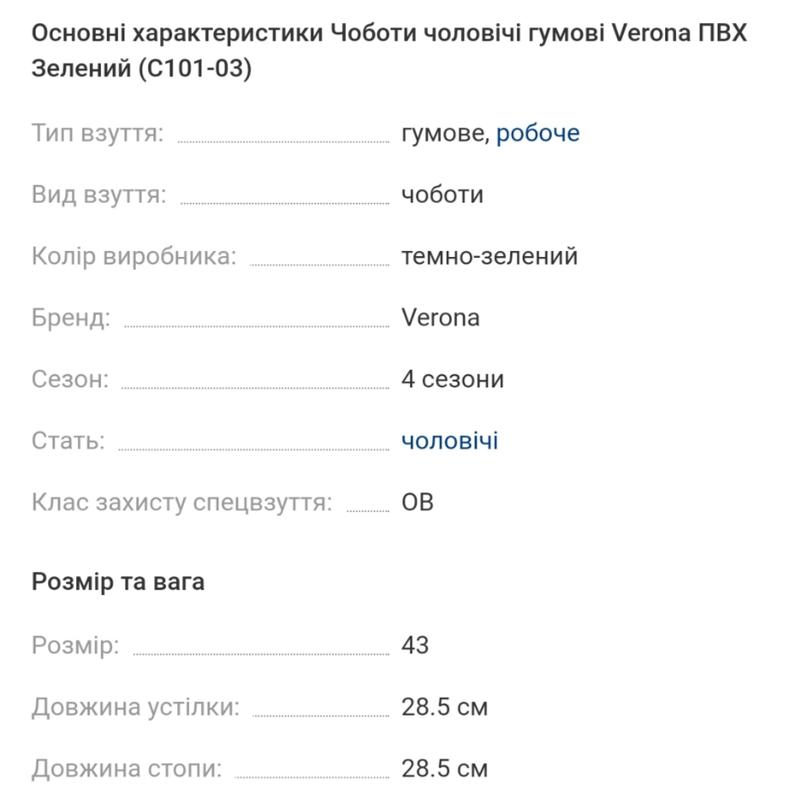Click the "гумове" value text

445,133
